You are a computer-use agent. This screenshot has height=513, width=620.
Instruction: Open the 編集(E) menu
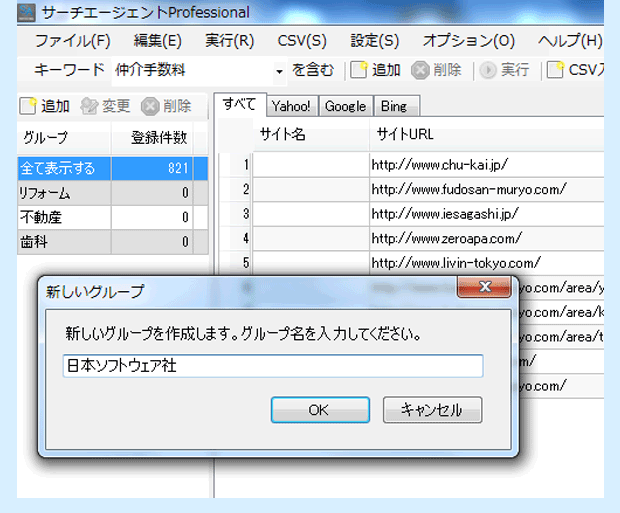pos(157,40)
